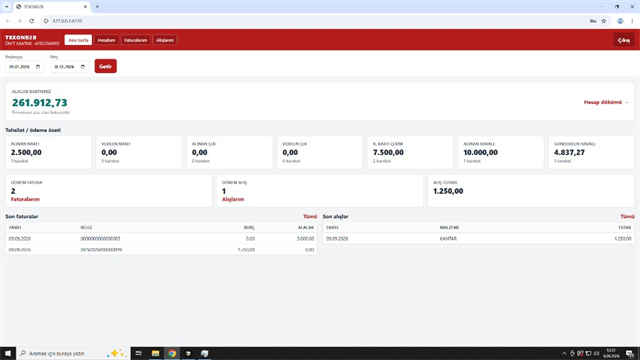Click the TEXONB2B brand logo text

20,37
